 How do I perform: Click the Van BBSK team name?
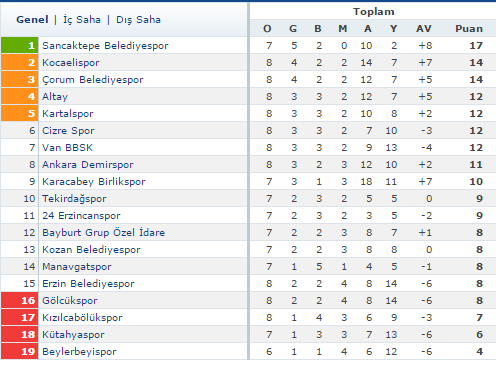(67, 148)
